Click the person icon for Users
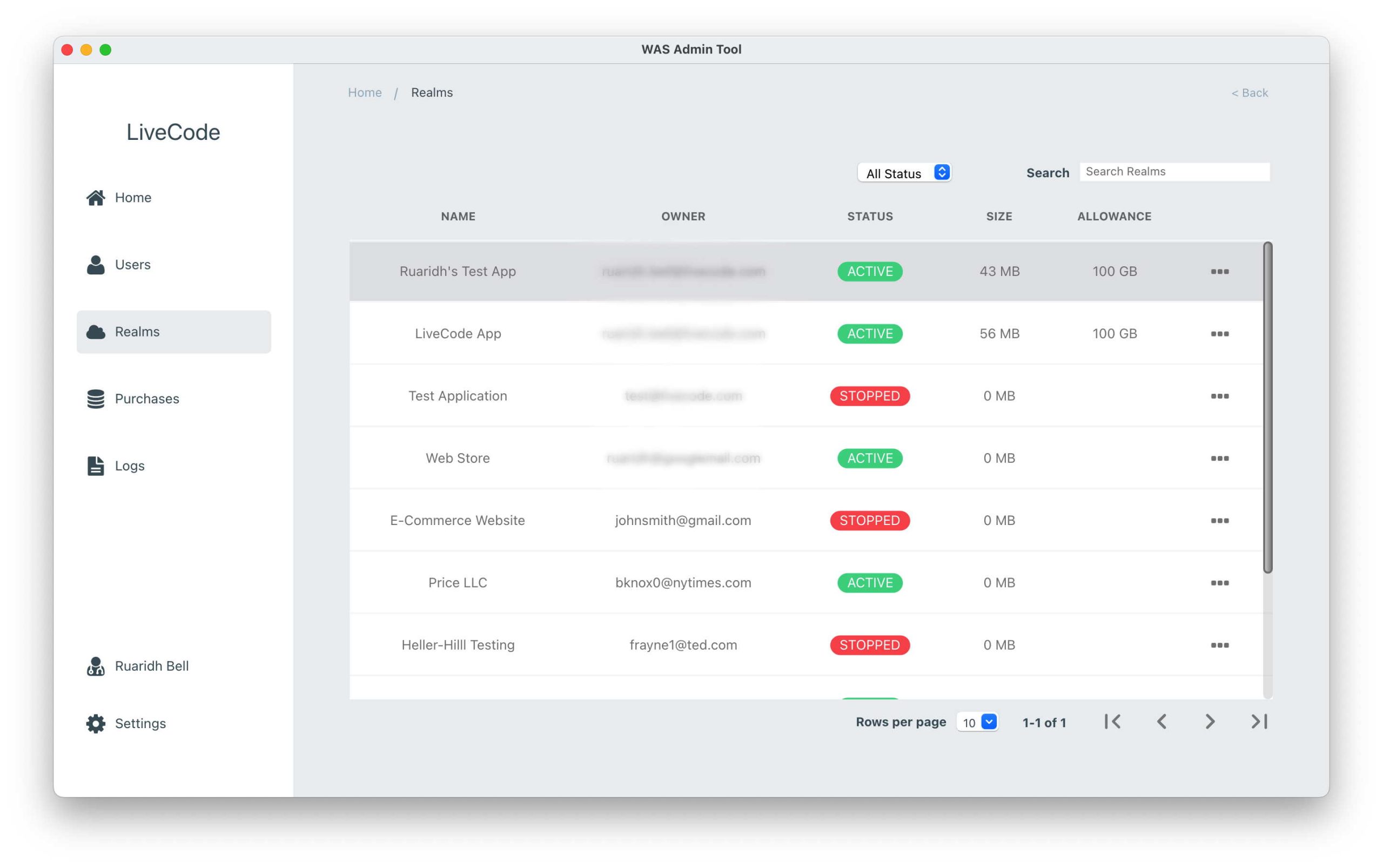Image resolution: width=1383 pixels, height=868 pixels. tap(95, 265)
